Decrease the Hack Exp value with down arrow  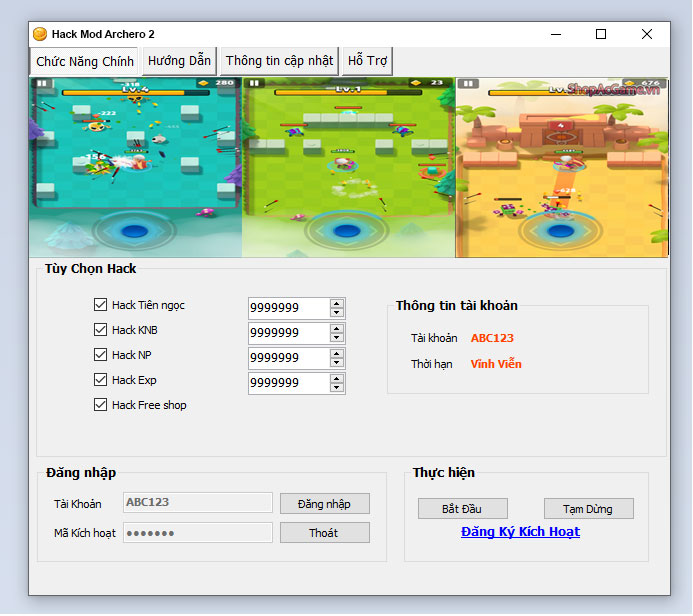[337, 388]
